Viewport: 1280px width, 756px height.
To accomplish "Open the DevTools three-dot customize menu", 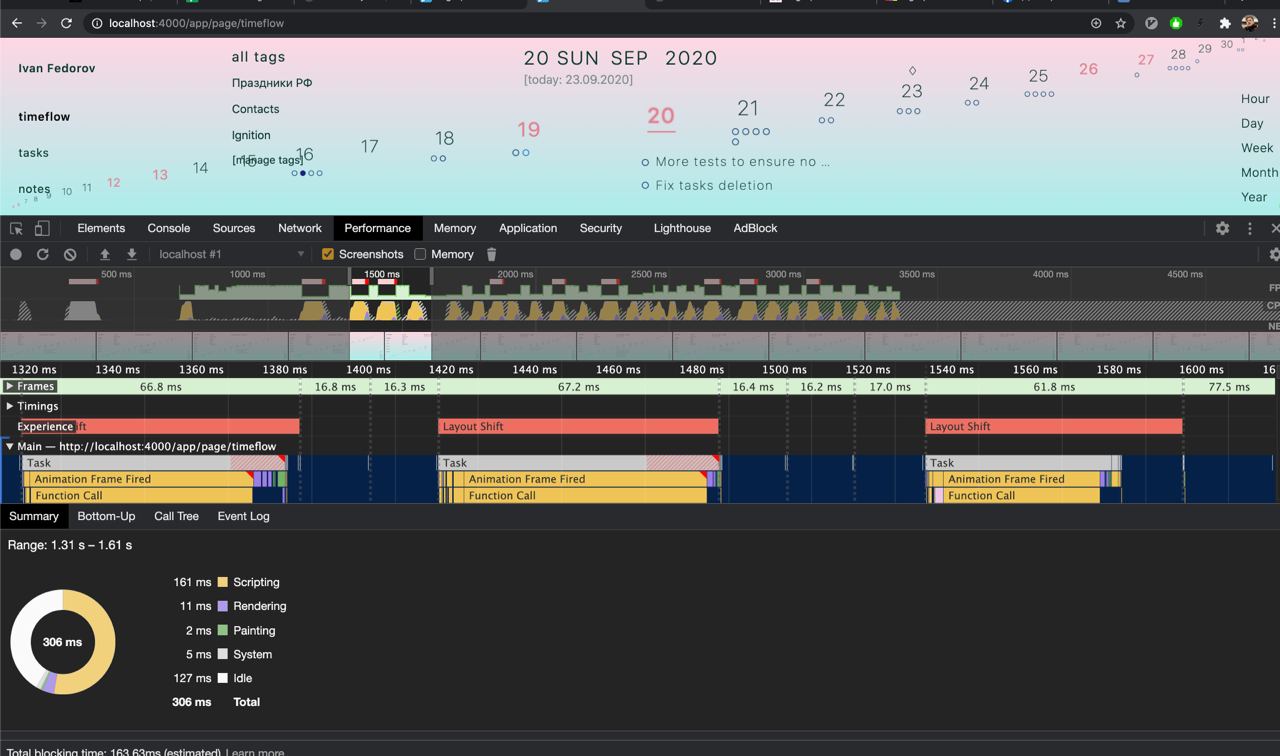I will (1249, 229).
